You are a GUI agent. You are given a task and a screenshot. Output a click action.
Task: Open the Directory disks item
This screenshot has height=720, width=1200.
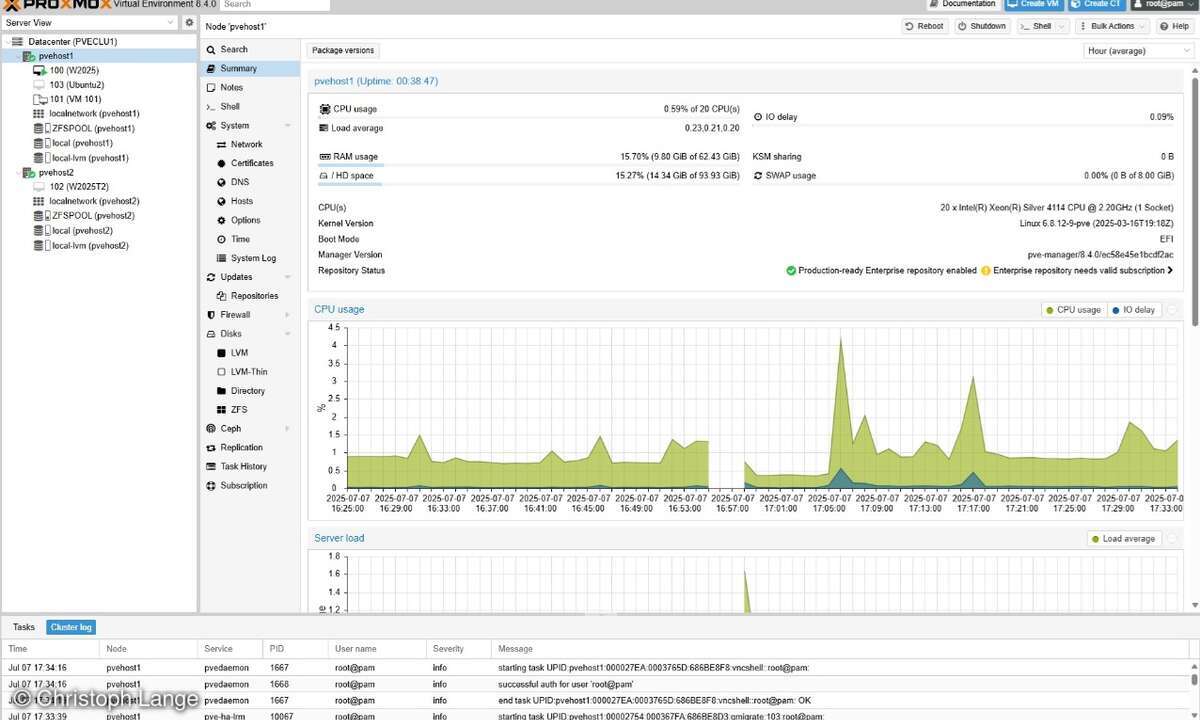click(x=250, y=391)
